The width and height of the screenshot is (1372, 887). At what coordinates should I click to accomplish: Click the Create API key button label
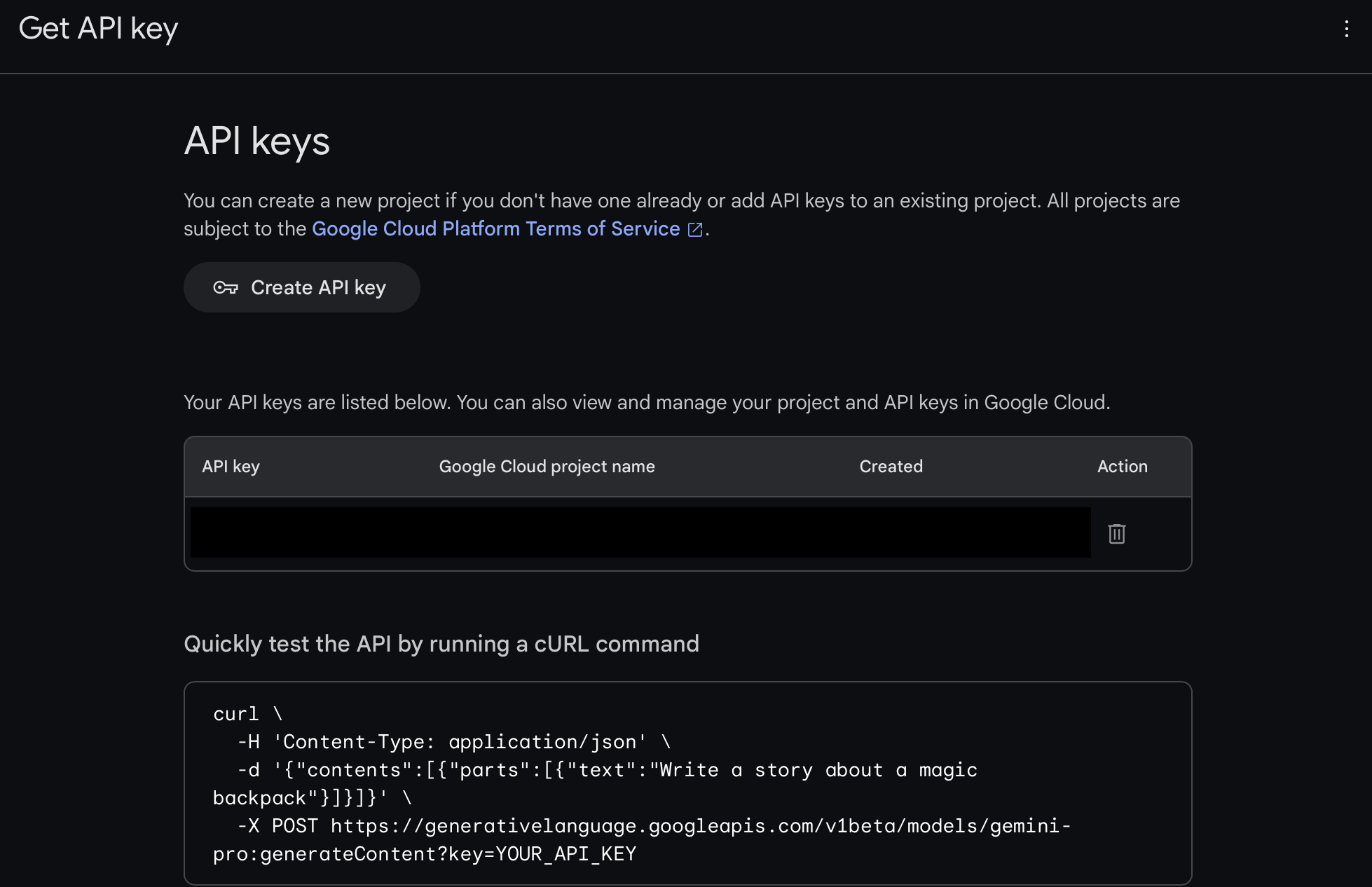pyautogui.click(x=318, y=288)
